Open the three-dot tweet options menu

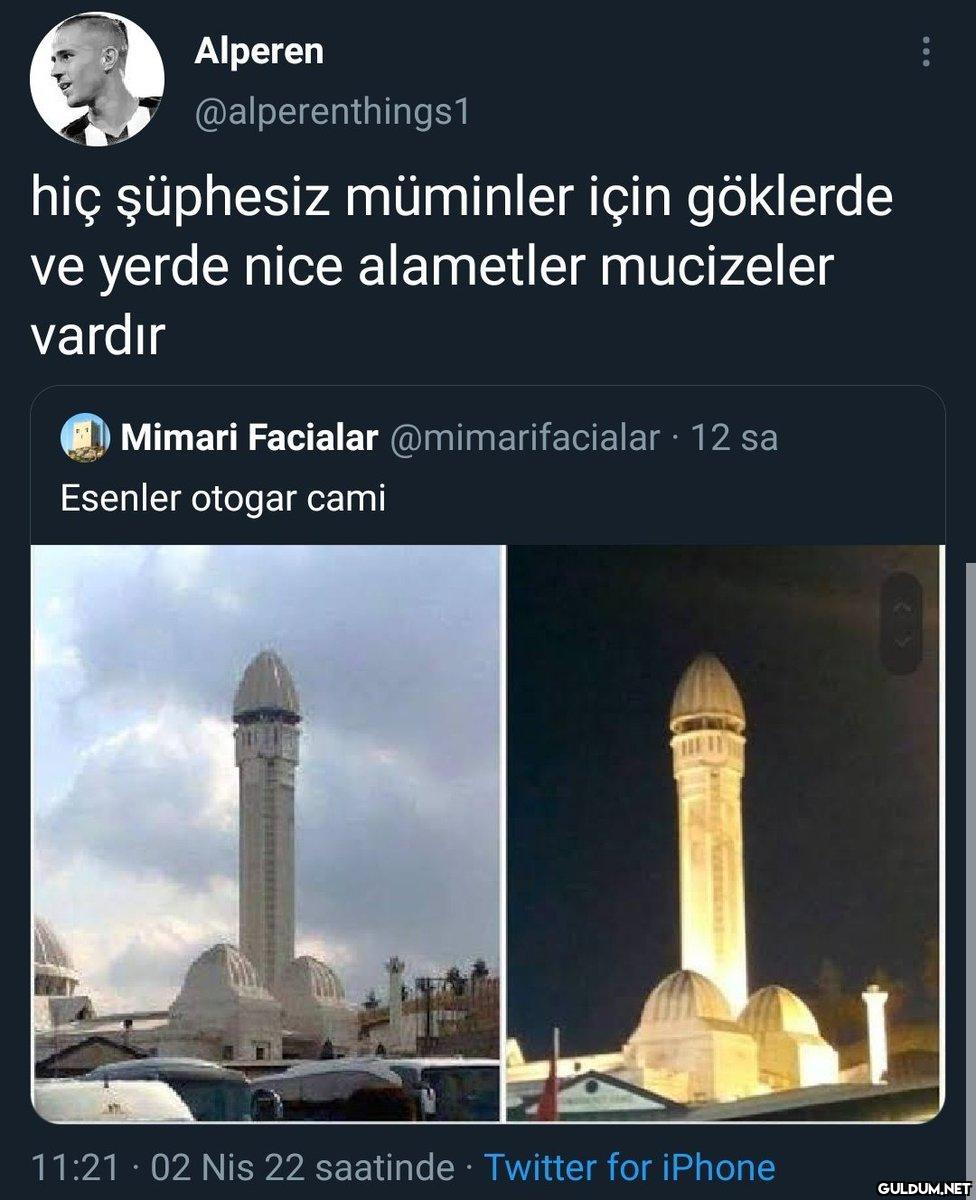click(926, 52)
